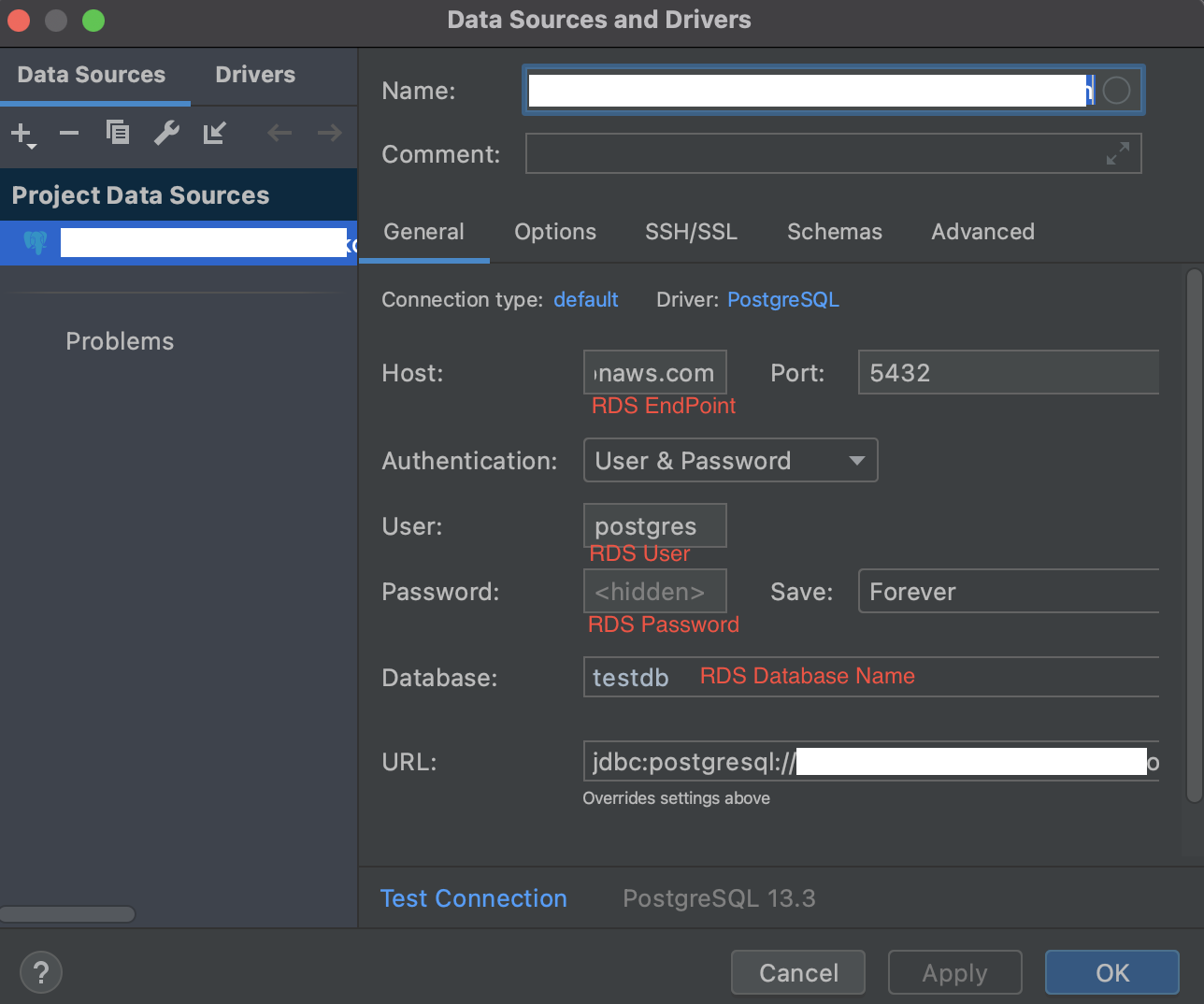
Task: Click the User field showing postgres
Action: coord(655,525)
